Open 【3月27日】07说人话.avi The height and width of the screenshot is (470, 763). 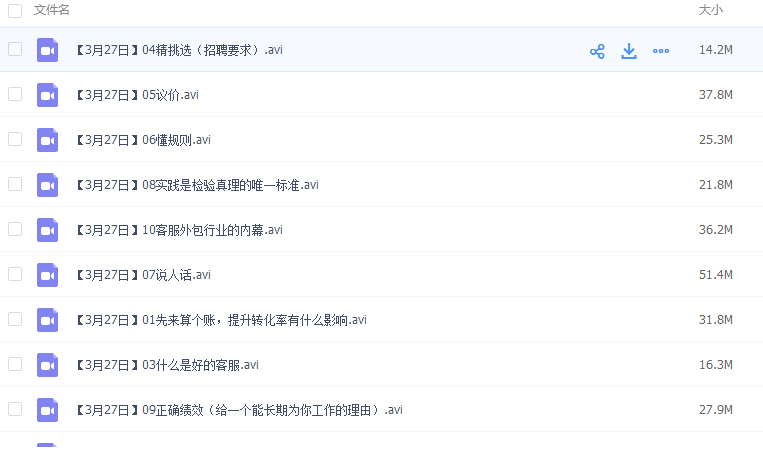pos(144,275)
